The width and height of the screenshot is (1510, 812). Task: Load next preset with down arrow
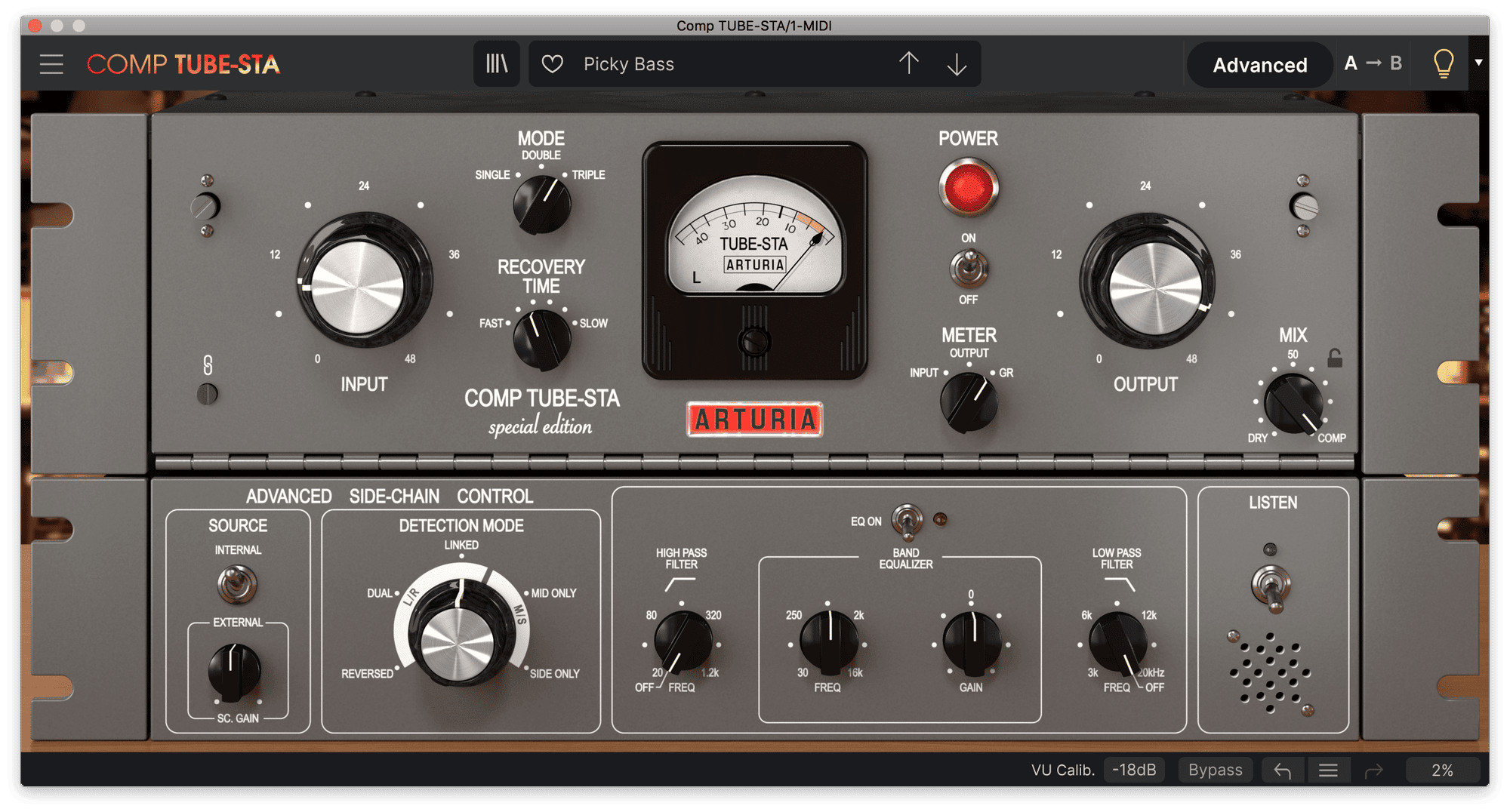click(957, 64)
